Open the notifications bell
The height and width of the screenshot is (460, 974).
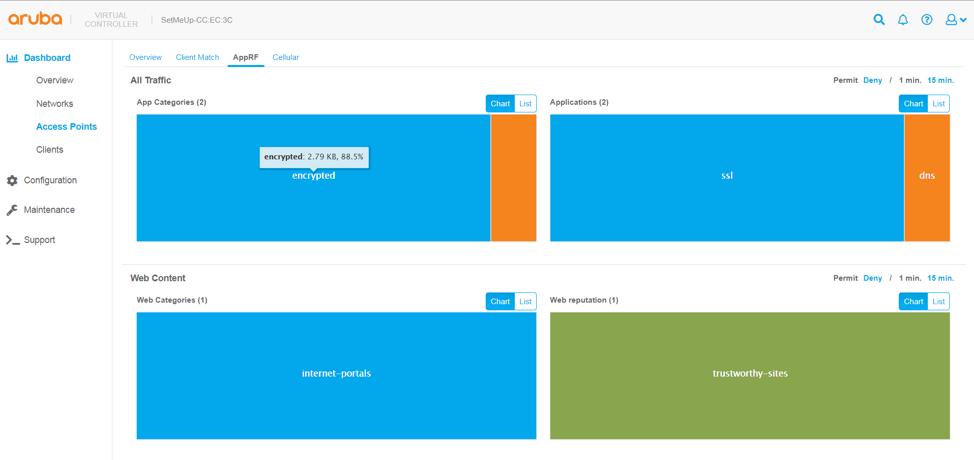click(903, 20)
